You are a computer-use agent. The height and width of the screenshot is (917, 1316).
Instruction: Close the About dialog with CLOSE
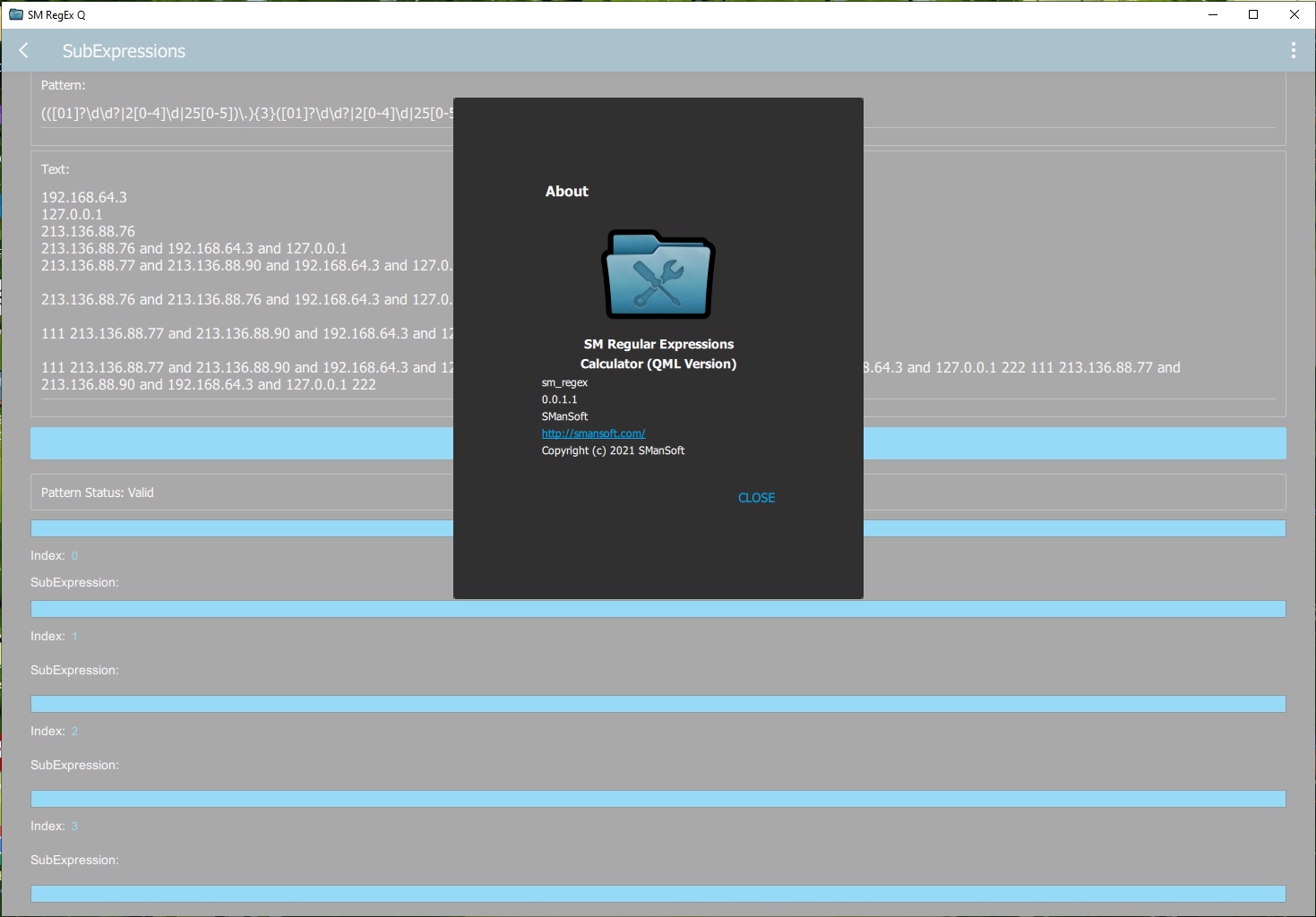pyautogui.click(x=756, y=498)
